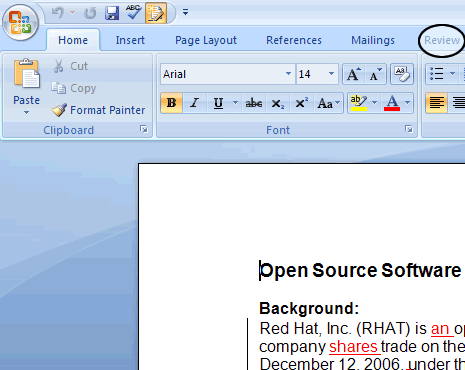
Task: Click the font size box showing 14
Action: pos(312,74)
